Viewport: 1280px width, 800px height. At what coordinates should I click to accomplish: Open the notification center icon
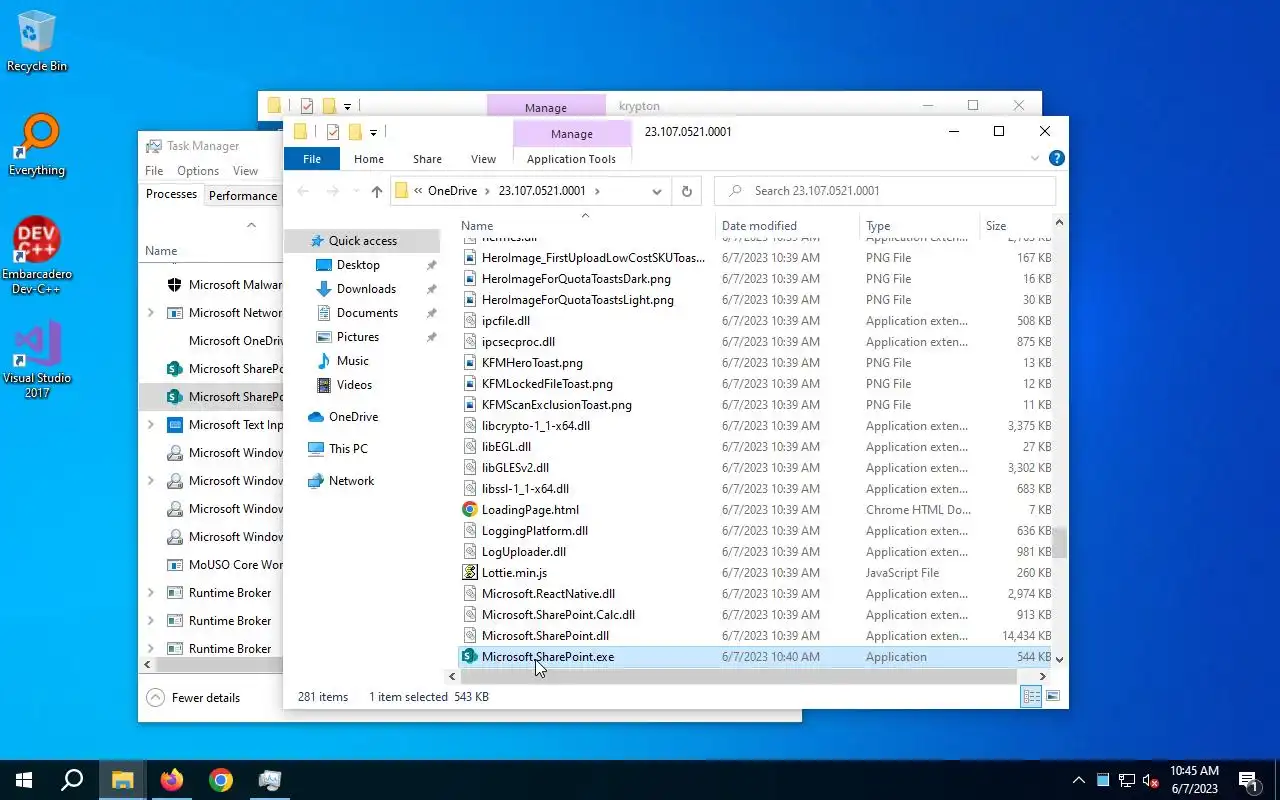1248,780
